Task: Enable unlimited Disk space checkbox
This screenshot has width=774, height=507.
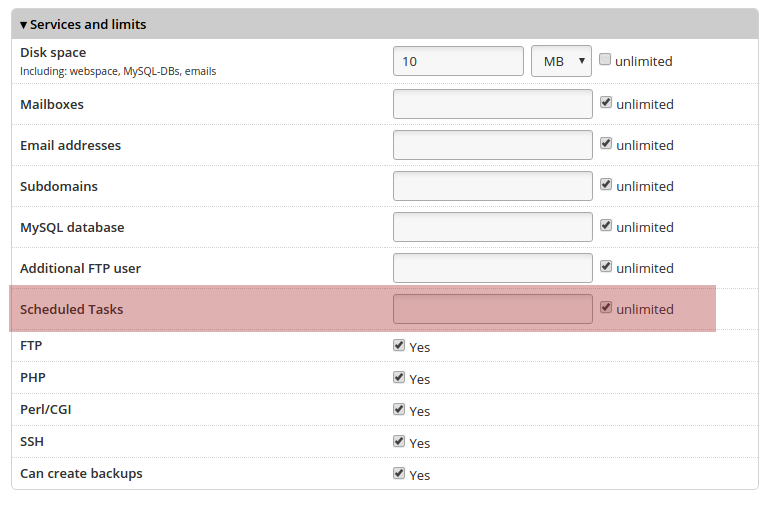Action: (605, 60)
